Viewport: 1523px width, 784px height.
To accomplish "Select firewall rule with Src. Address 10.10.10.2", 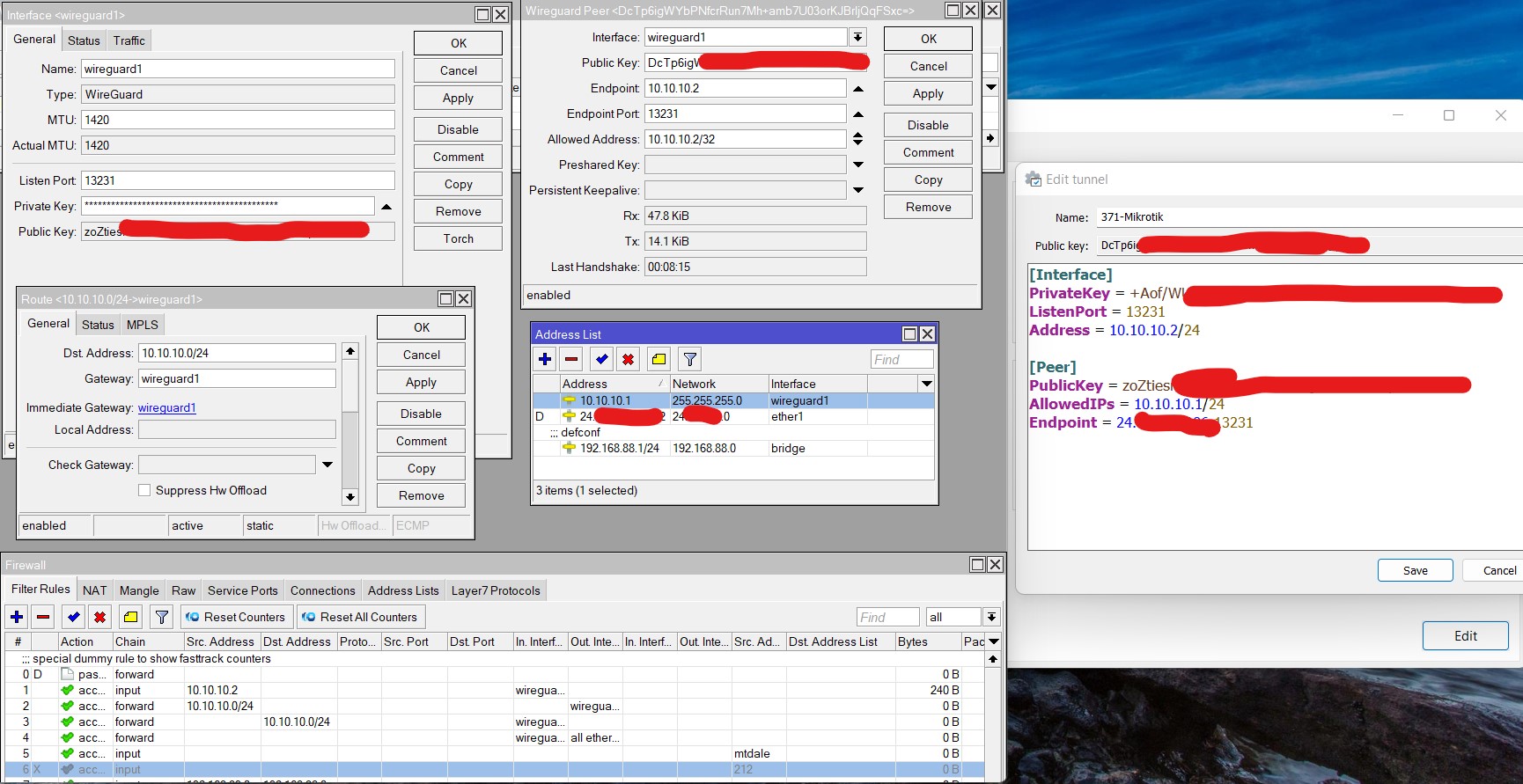I will pos(493,691).
